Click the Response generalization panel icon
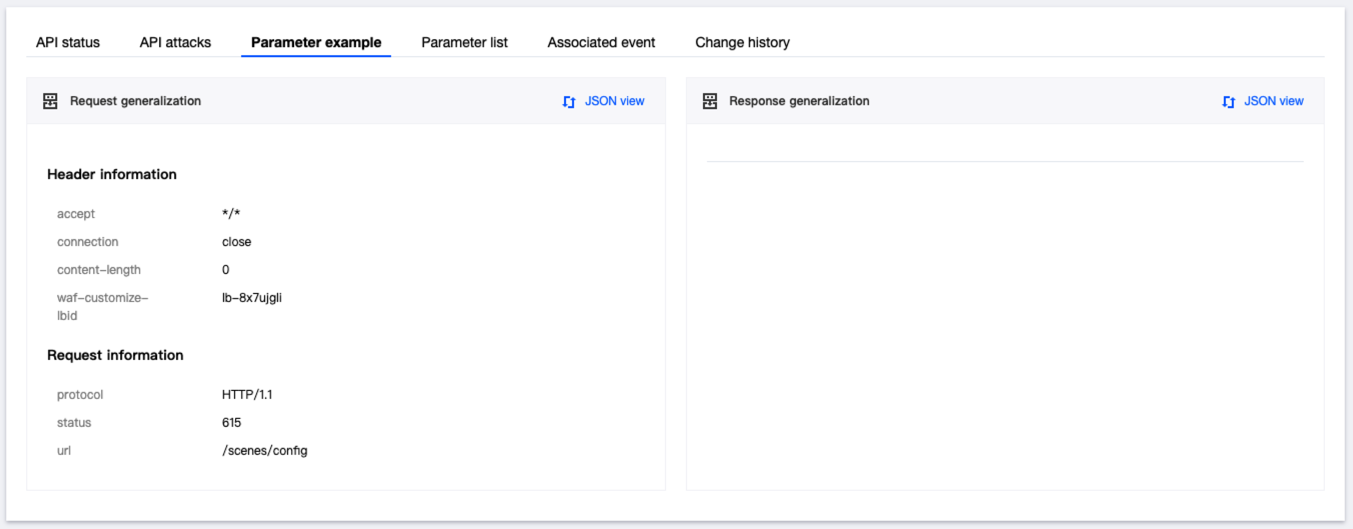Image resolution: width=1353 pixels, height=529 pixels. (x=710, y=101)
